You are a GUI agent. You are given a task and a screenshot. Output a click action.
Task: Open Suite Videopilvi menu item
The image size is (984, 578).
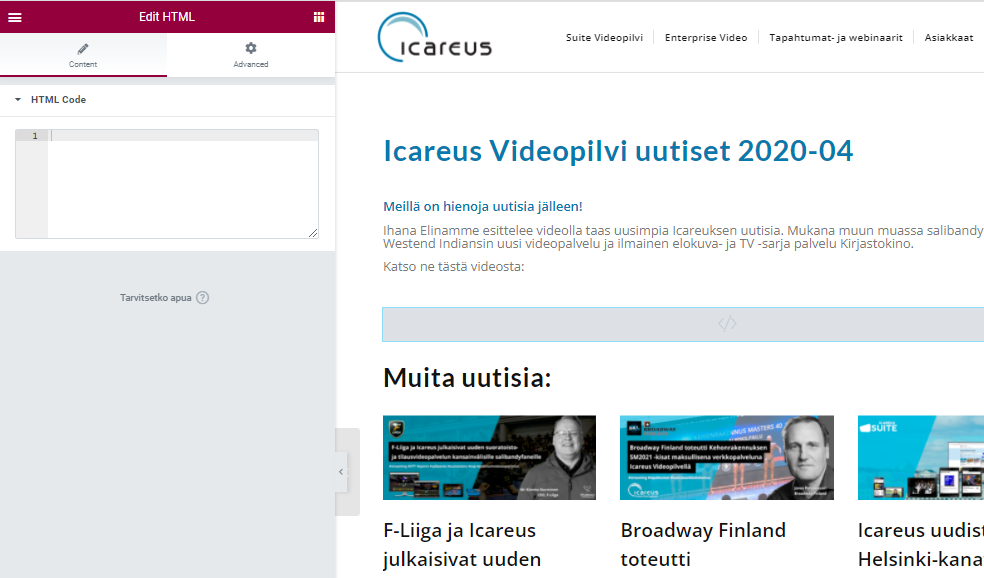tap(604, 37)
